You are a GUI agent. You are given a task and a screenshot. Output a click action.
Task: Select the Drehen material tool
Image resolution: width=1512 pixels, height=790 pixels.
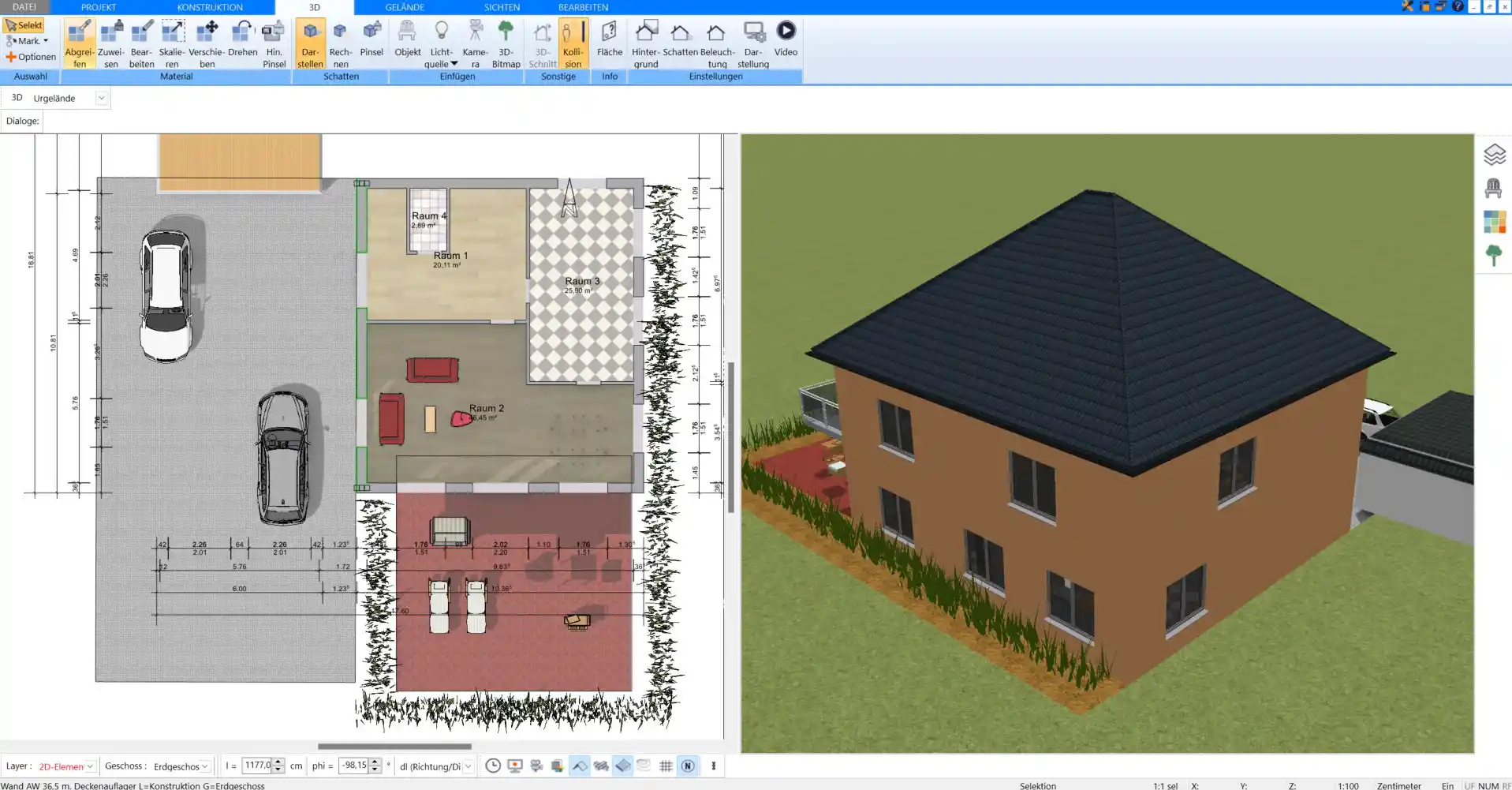point(243,39)
